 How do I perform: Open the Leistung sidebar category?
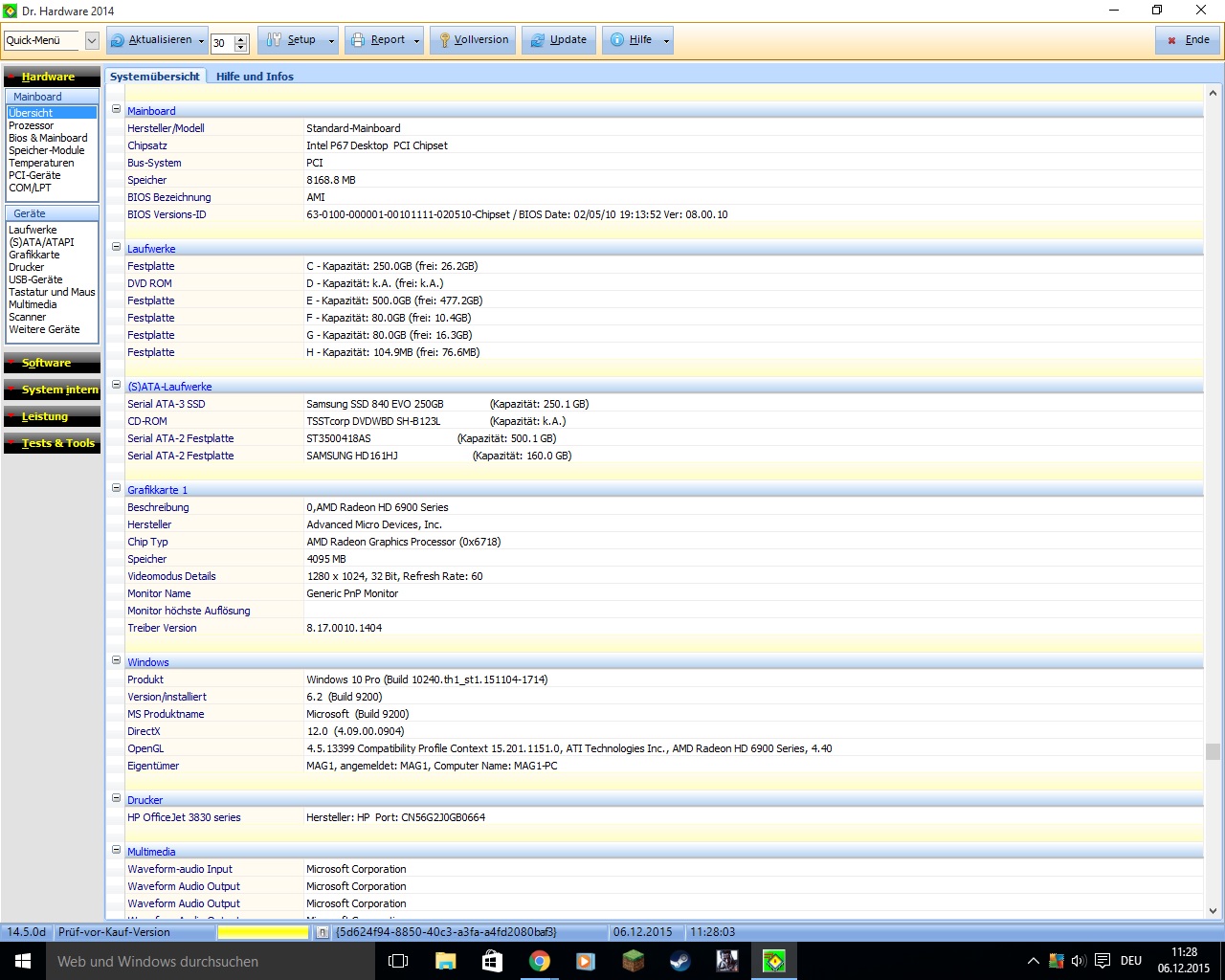pos(52,416)
